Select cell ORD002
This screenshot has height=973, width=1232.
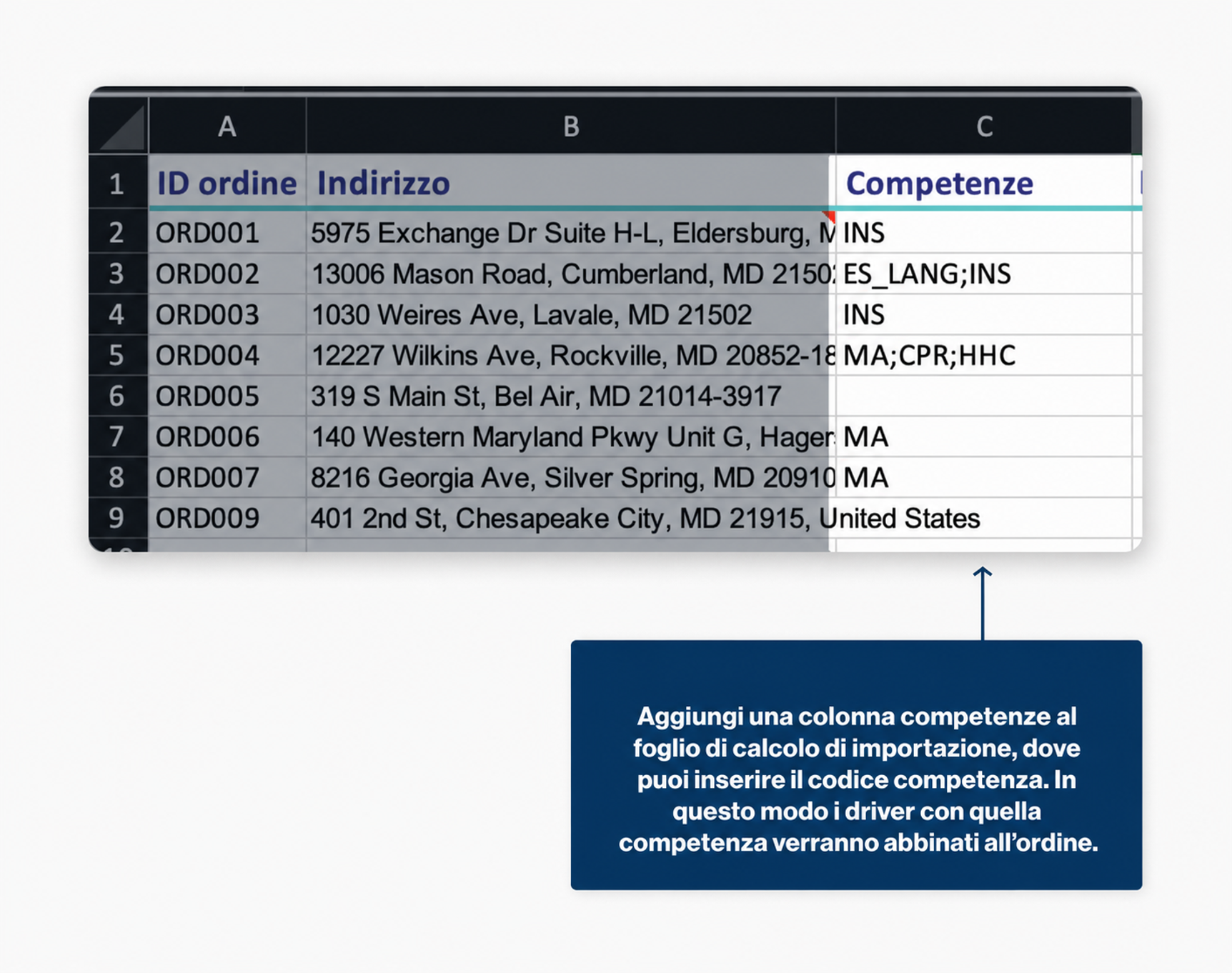click(227, 274)
